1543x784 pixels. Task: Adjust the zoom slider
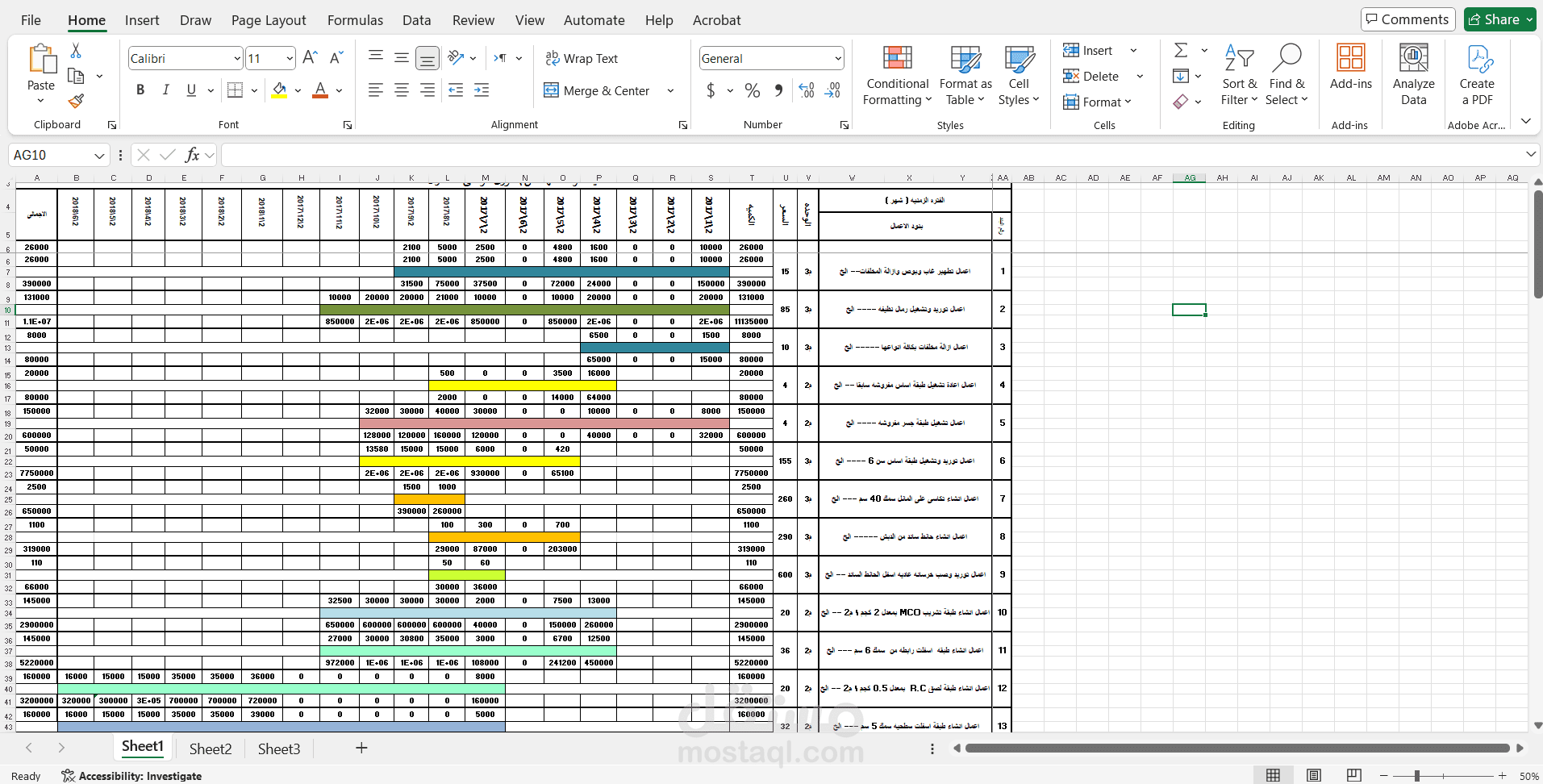[x=1417, y=776]
